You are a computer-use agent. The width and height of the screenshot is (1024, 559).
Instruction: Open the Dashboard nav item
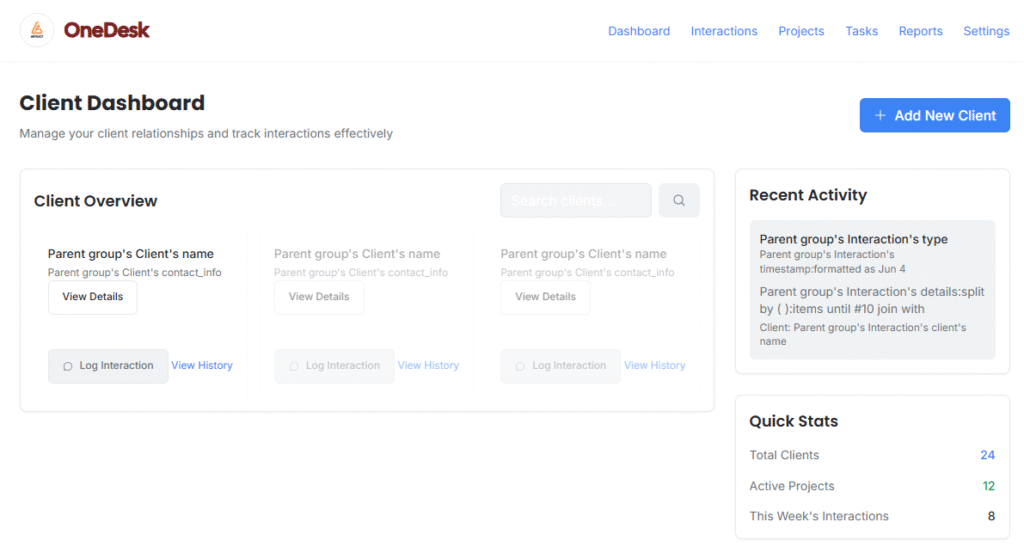(x=638, y=31)
